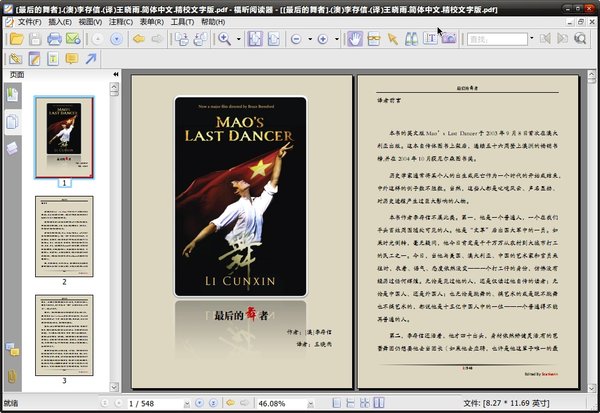Select the Hand tool
600x413 pixels.
(354, 39)
